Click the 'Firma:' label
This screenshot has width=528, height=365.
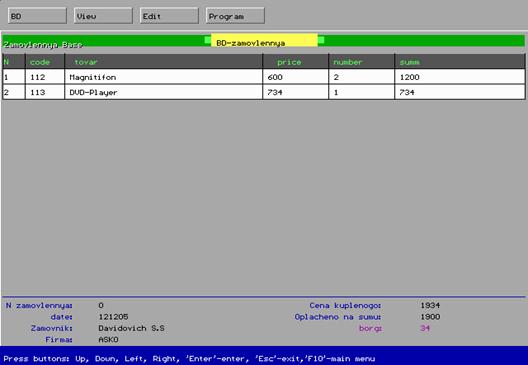coord(59,340)
